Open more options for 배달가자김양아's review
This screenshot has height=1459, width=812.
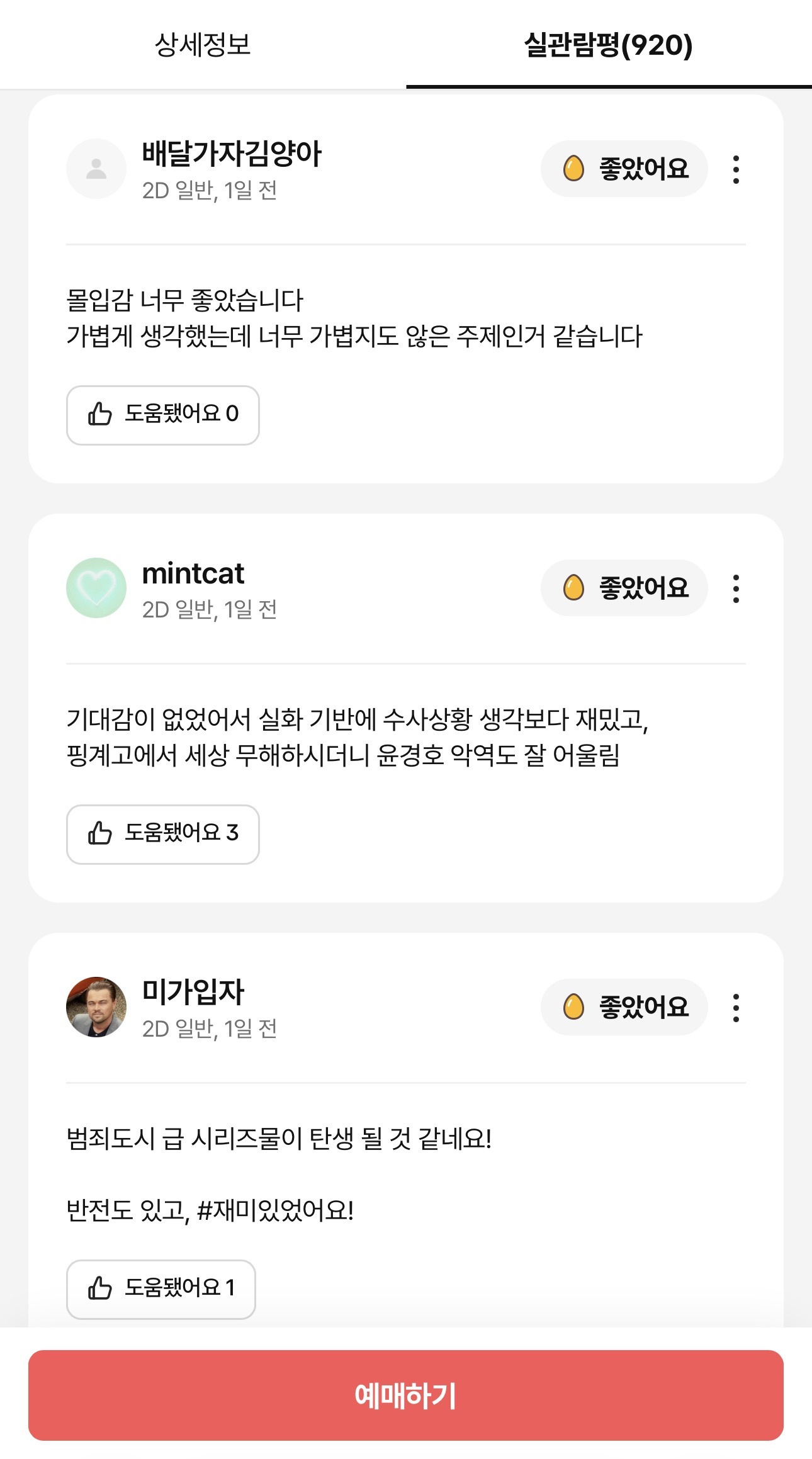point(736,169)
